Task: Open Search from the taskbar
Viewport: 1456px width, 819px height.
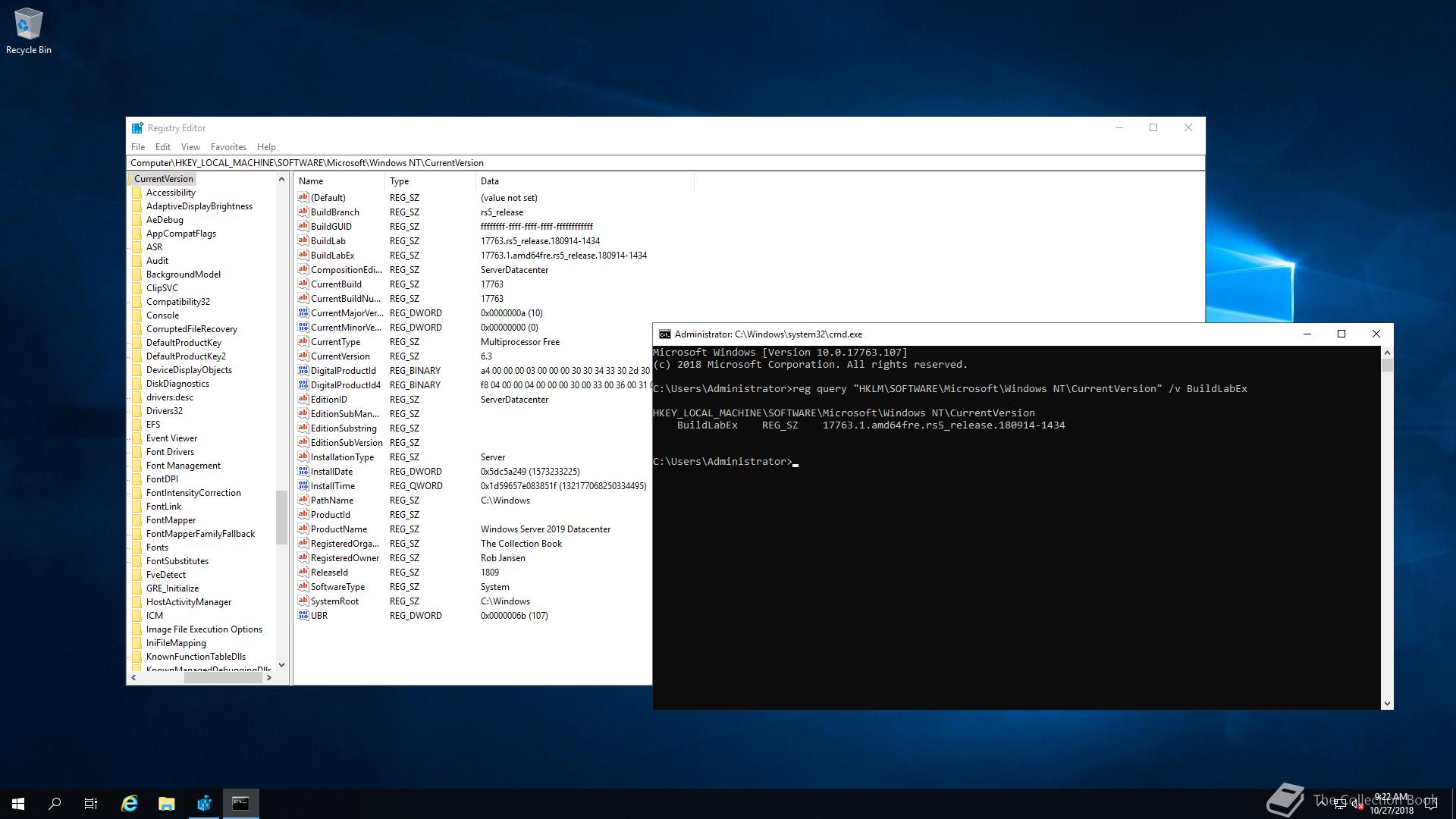Action: [x=53, y=803]
